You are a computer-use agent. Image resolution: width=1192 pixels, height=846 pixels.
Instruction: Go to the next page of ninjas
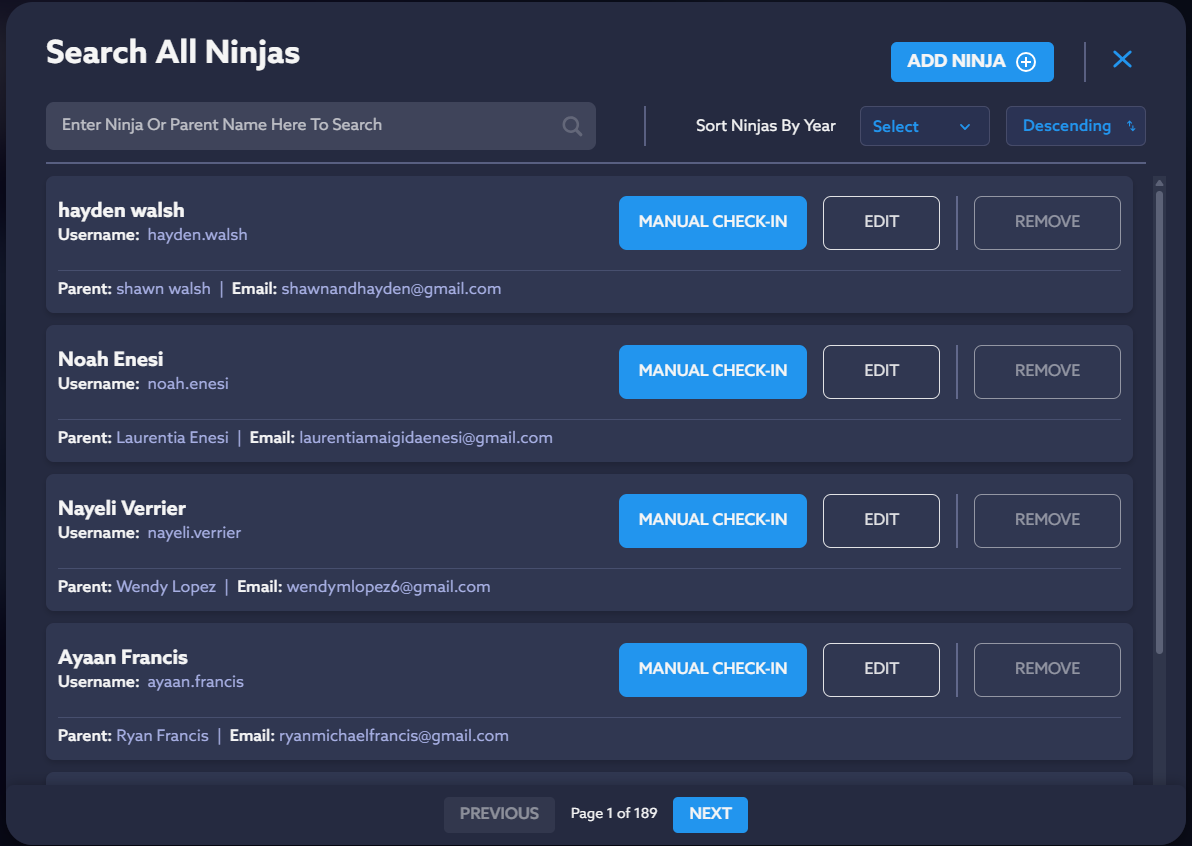(710, 814)
